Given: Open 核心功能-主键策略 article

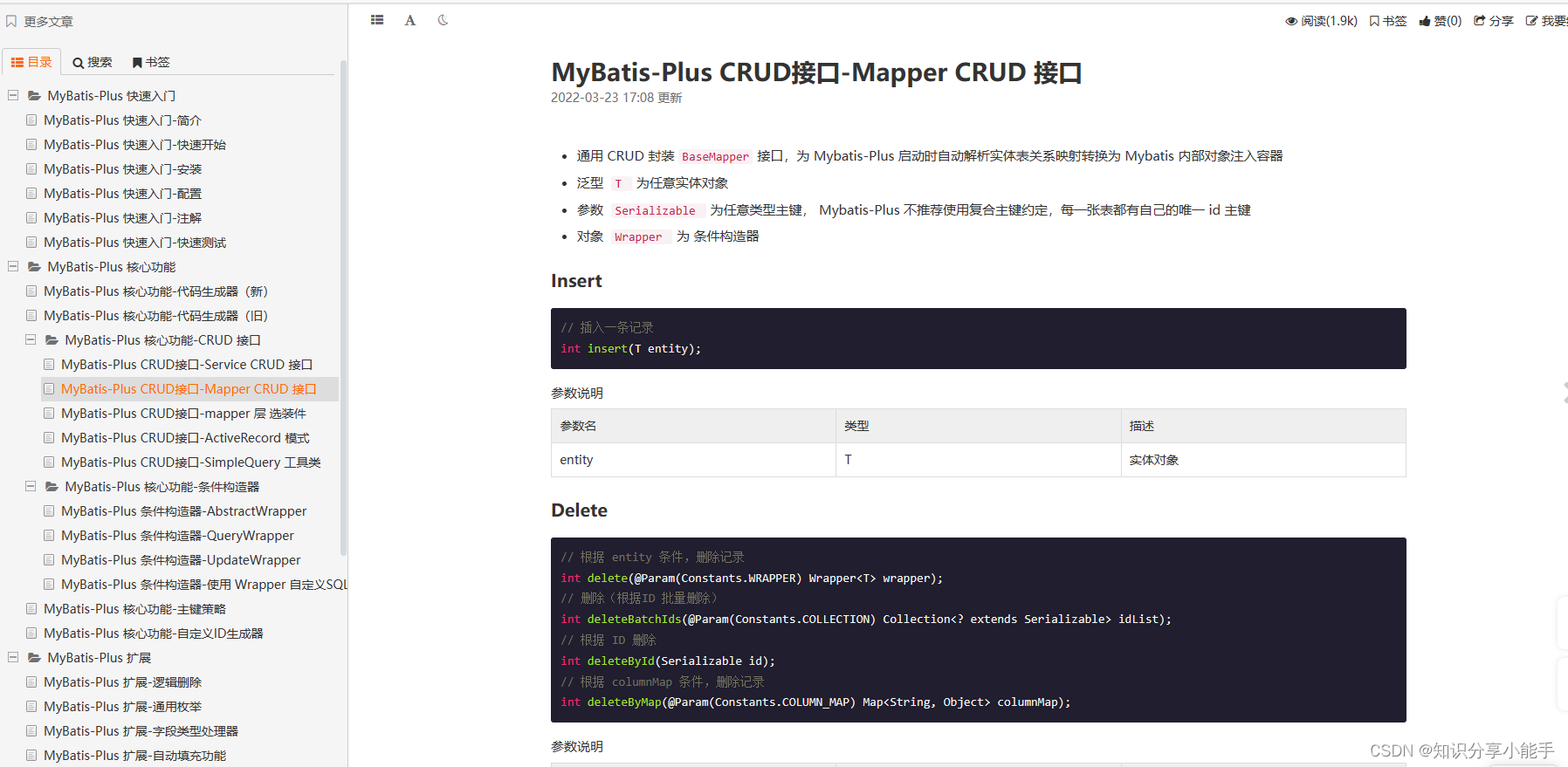Looking at the screenshot, I should tap(134, 609).
